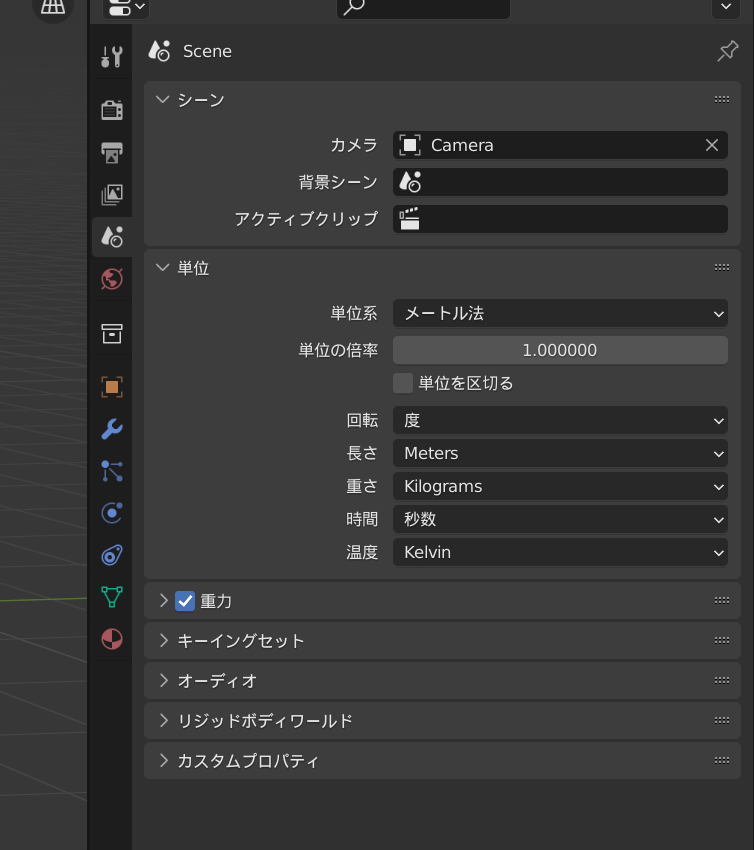754x850 pixels.
Task: Click the 単位の倍率 1.000000 field
Action: pyautogui.click(x=560, y=350)
